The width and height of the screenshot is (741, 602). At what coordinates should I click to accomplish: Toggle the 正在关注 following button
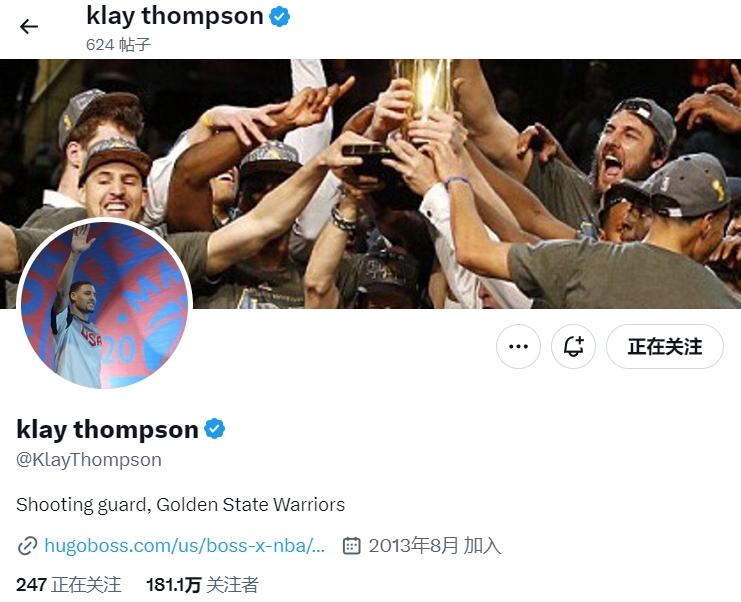tap(664, 346)
